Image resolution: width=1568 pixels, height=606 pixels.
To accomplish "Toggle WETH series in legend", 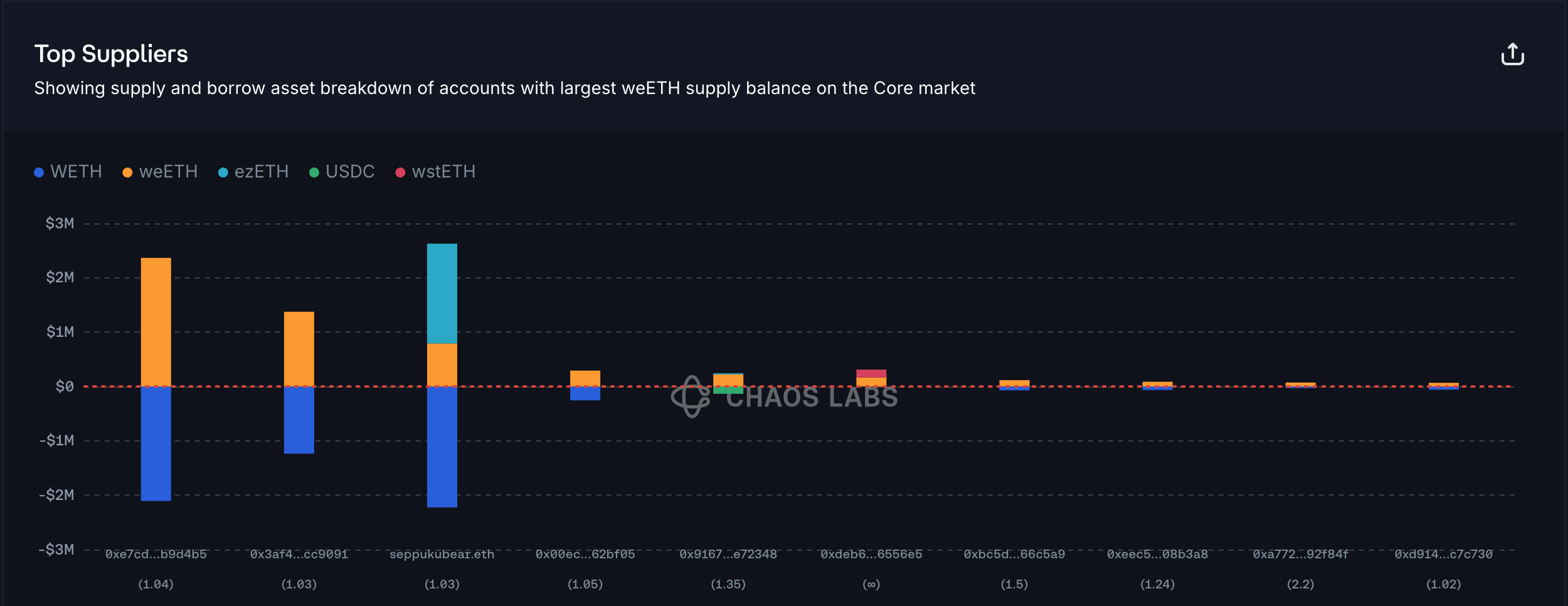I will click(75, 172).
